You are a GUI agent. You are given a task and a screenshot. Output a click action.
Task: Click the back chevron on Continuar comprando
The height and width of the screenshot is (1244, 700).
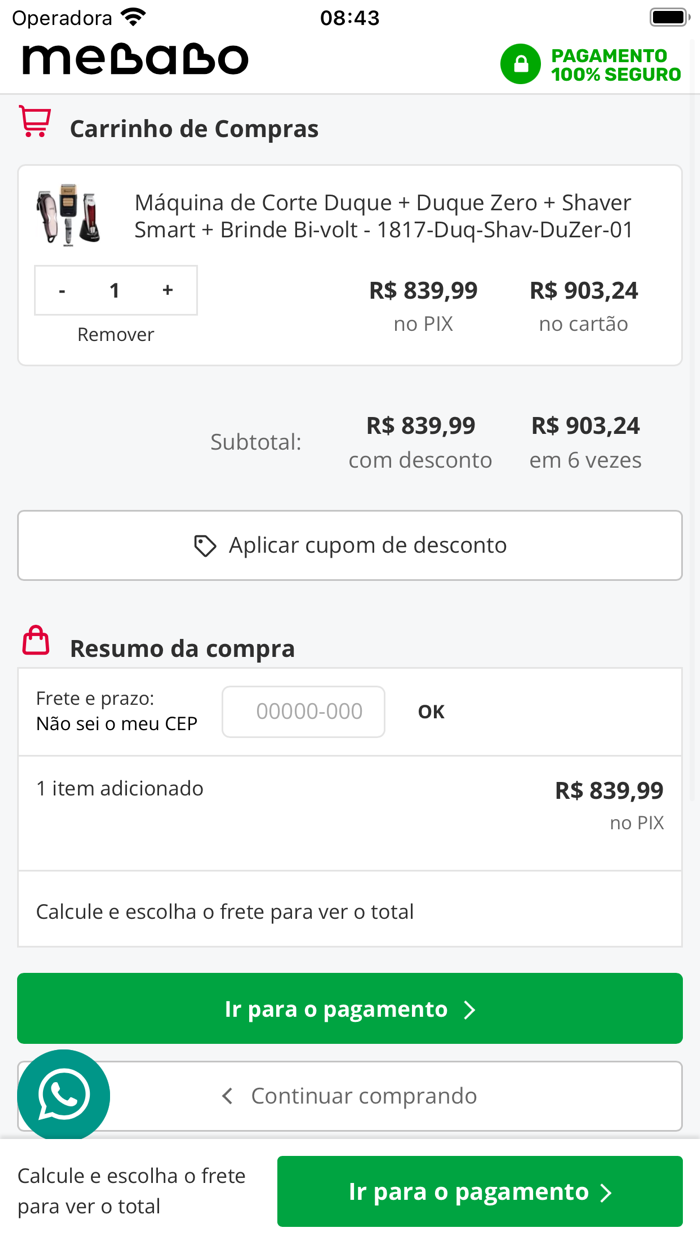(x=225, y=1096)
